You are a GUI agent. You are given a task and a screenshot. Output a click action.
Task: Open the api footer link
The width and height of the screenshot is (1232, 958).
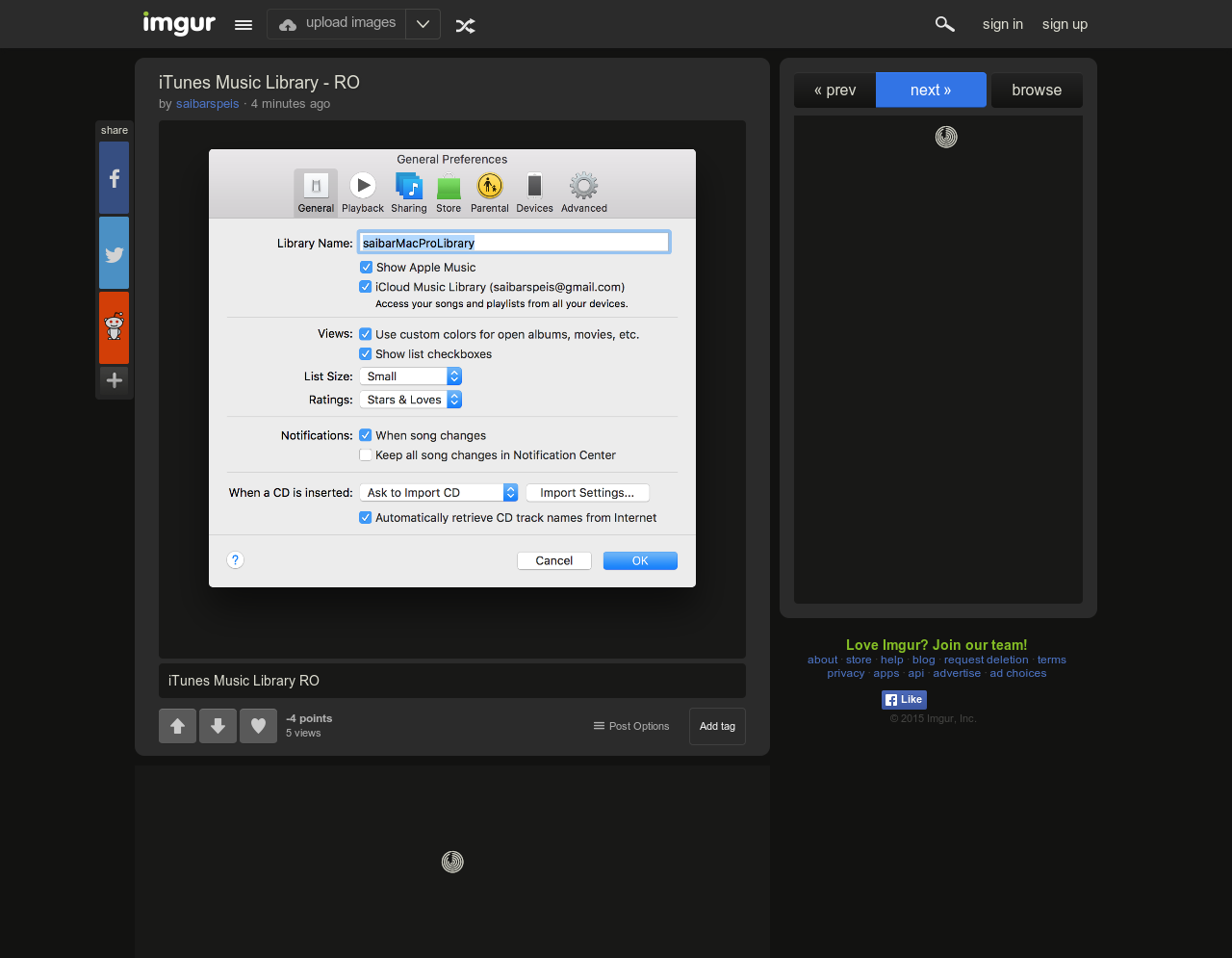916,674
